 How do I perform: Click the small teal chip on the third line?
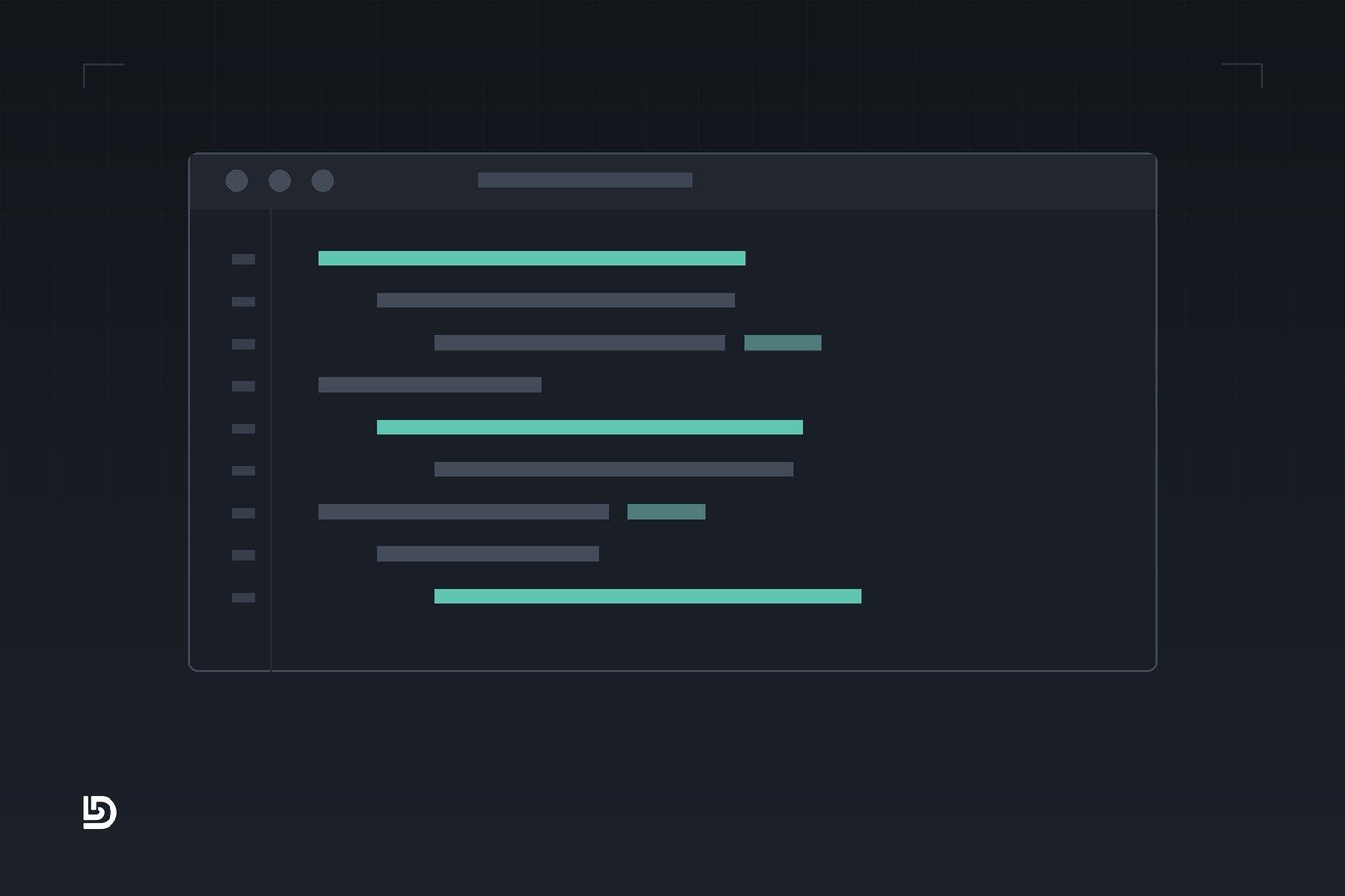point(783,342)
